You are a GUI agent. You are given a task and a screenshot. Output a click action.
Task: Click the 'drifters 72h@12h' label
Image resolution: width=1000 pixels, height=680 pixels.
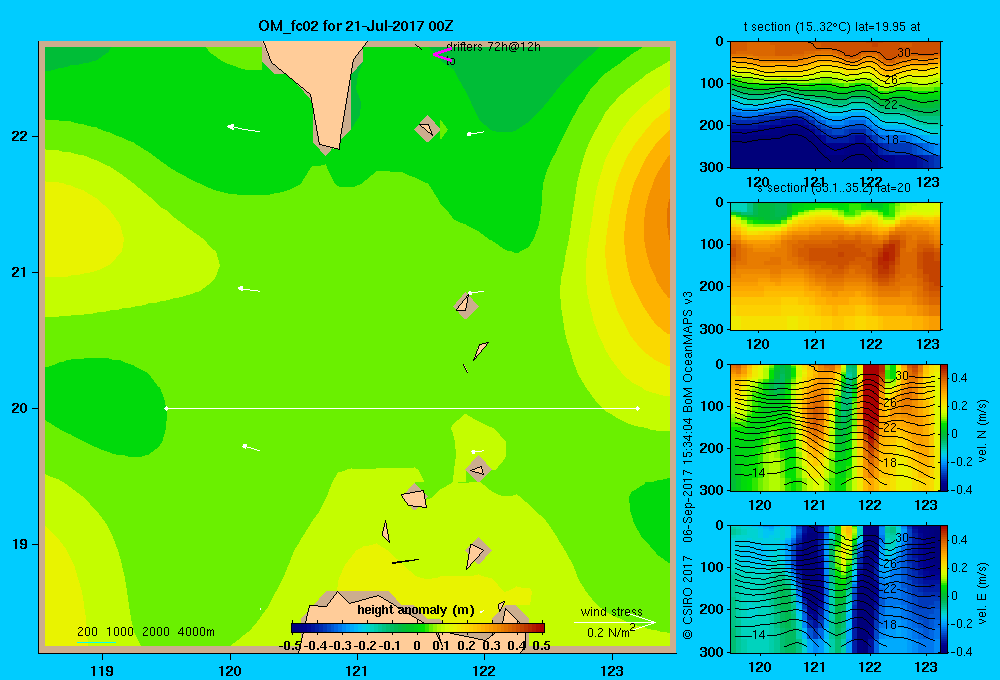(x=493, y=47)
